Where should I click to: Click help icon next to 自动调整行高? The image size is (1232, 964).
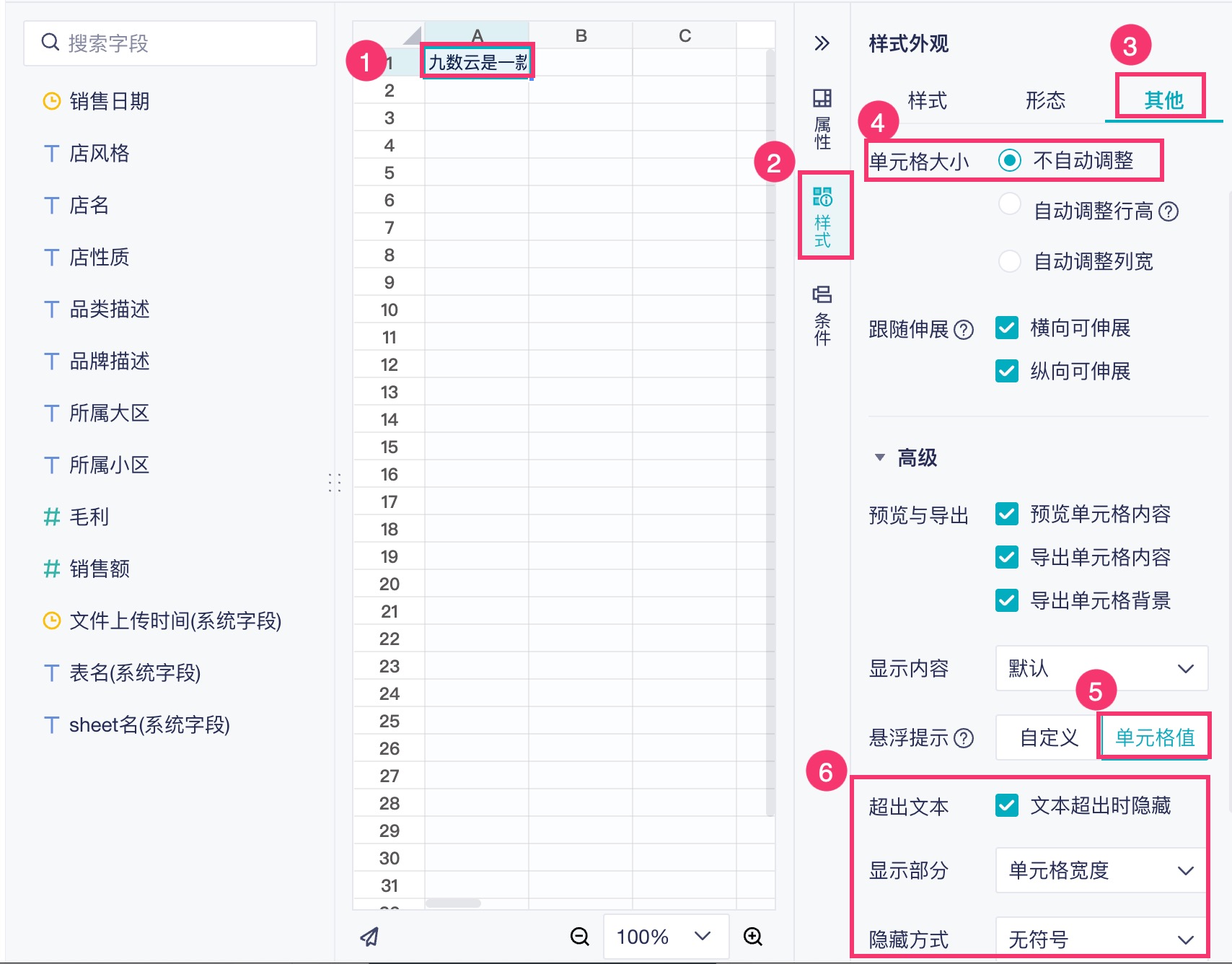pos(1169,211)
